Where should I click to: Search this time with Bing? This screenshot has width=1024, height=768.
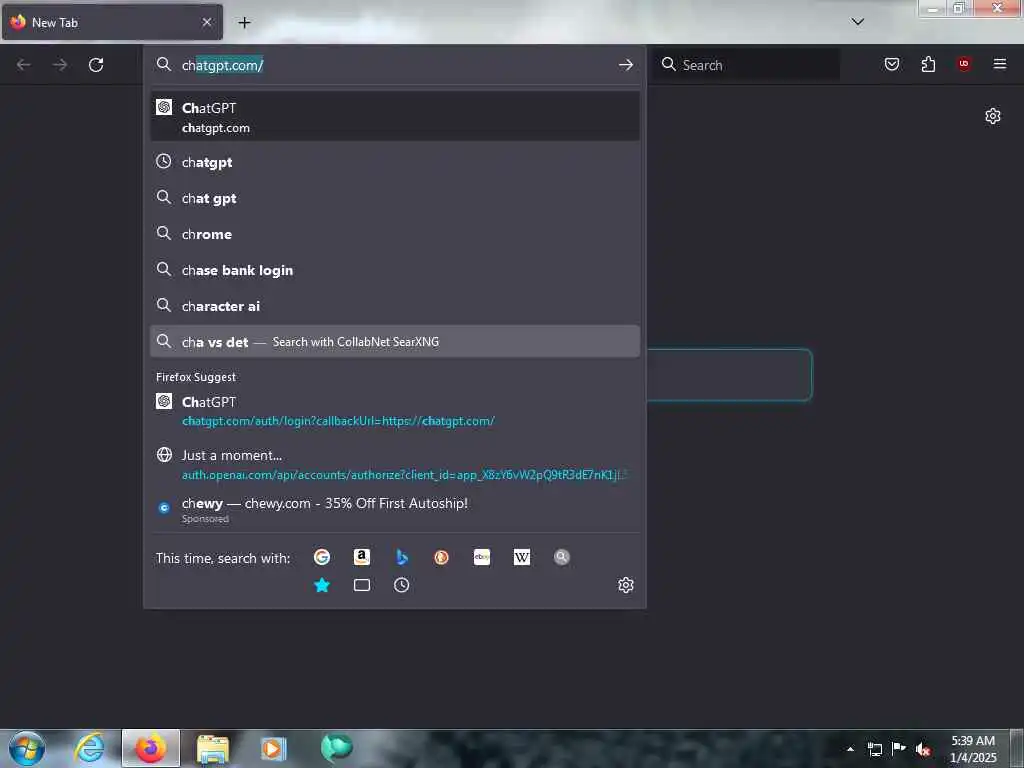pyautogui.click(x=402, y=557)
